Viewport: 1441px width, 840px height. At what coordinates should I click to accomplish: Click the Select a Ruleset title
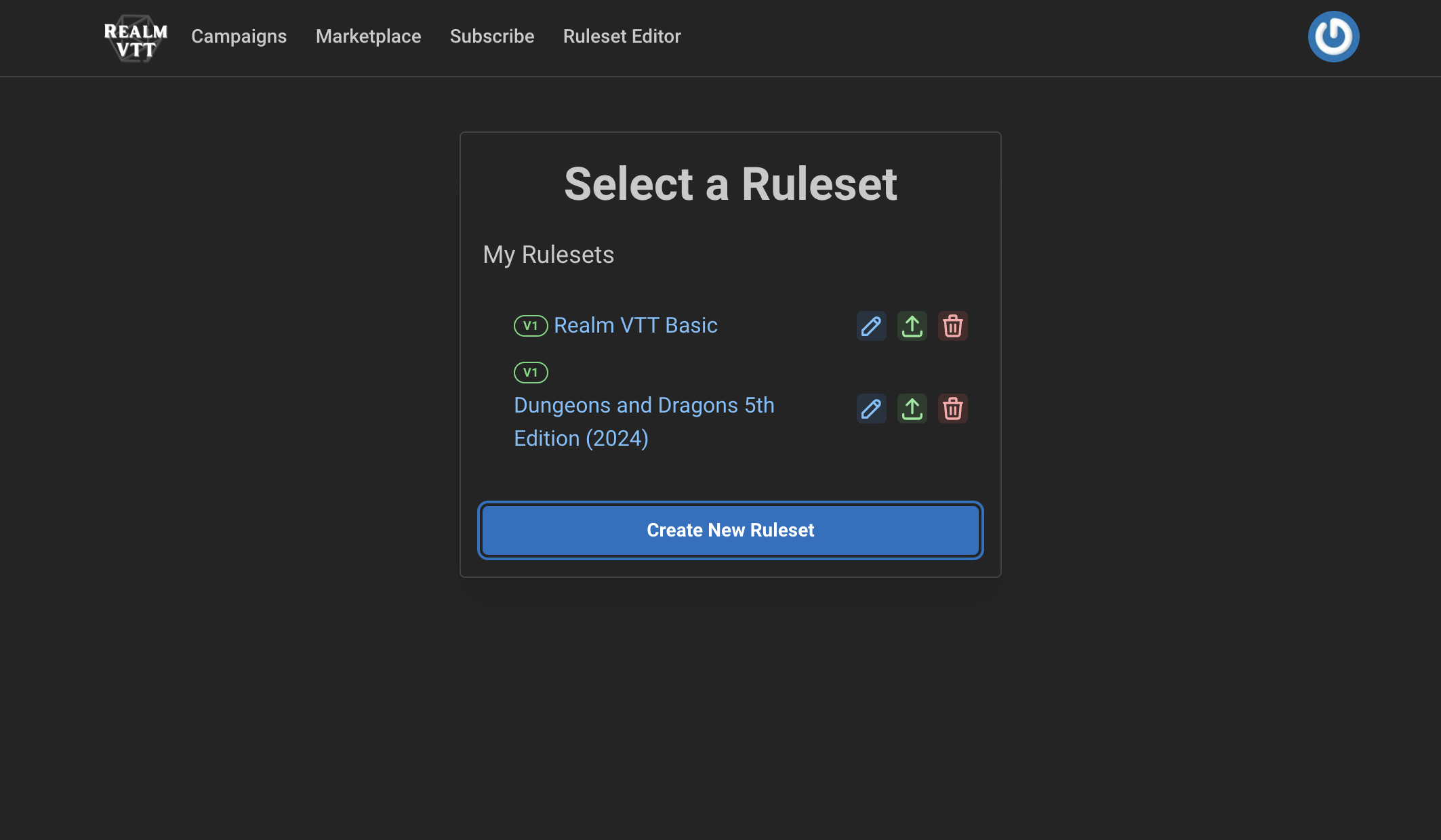click(x=731, y=183)
